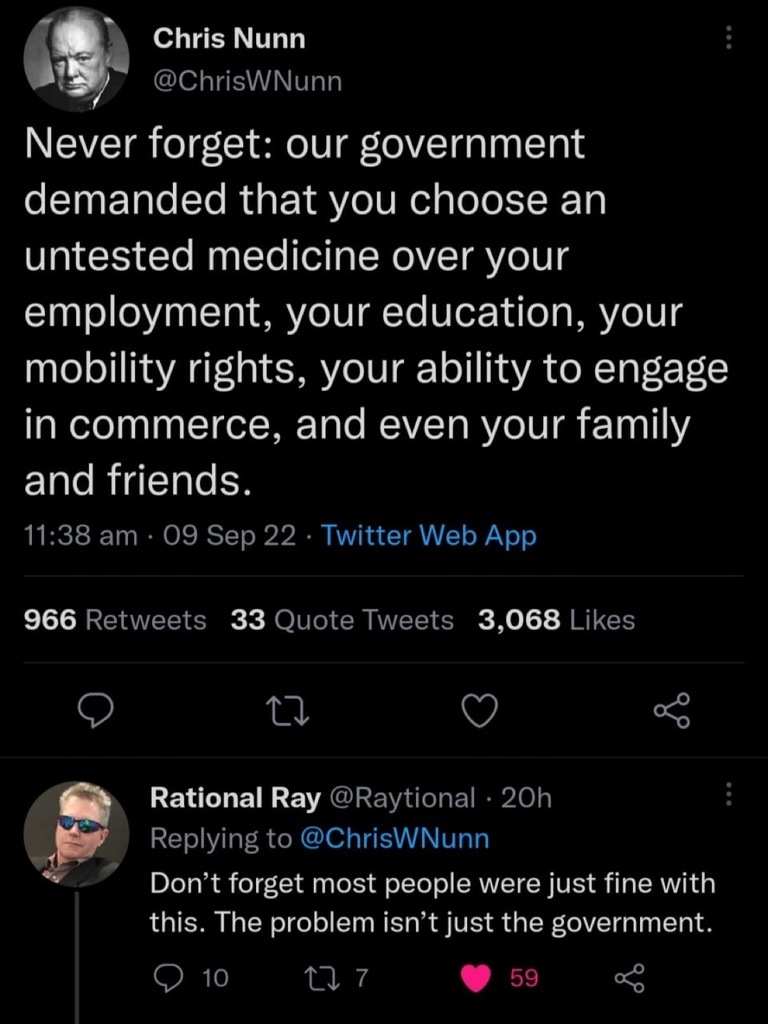Share the main tweet
768x1024 pixels.
[671, 711]
